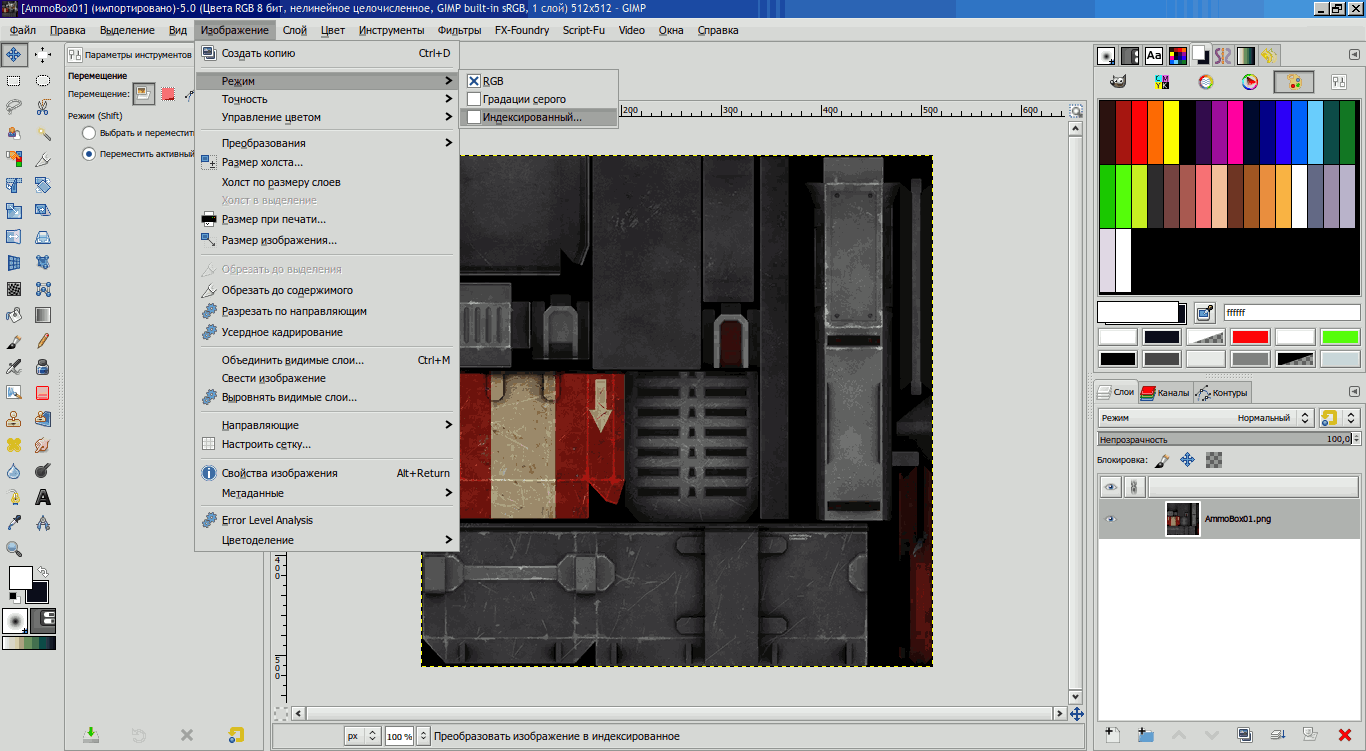Click Свойства изображения entry
Viewport: 1366px width, 751px height.
[327, 473]
